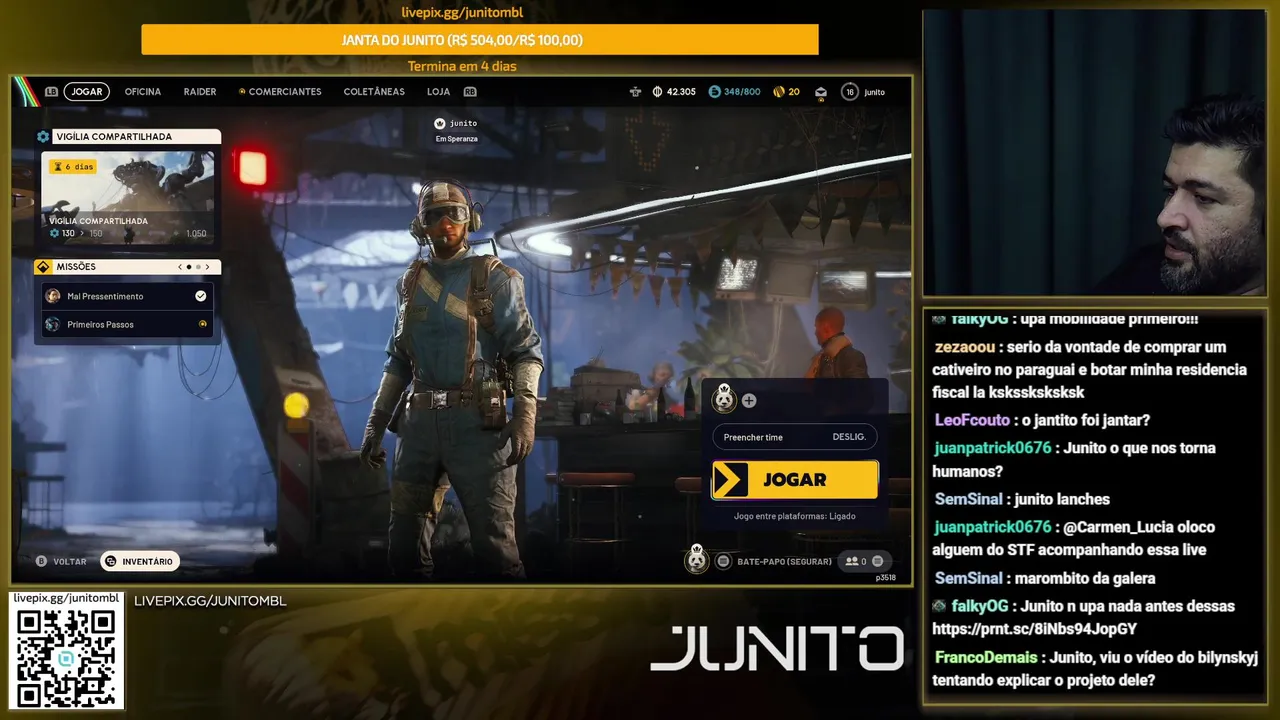The width and height of the screenshot is (1280, 720).
Task: Open the Mal Pressentimento mission
Action: point(127,296)
